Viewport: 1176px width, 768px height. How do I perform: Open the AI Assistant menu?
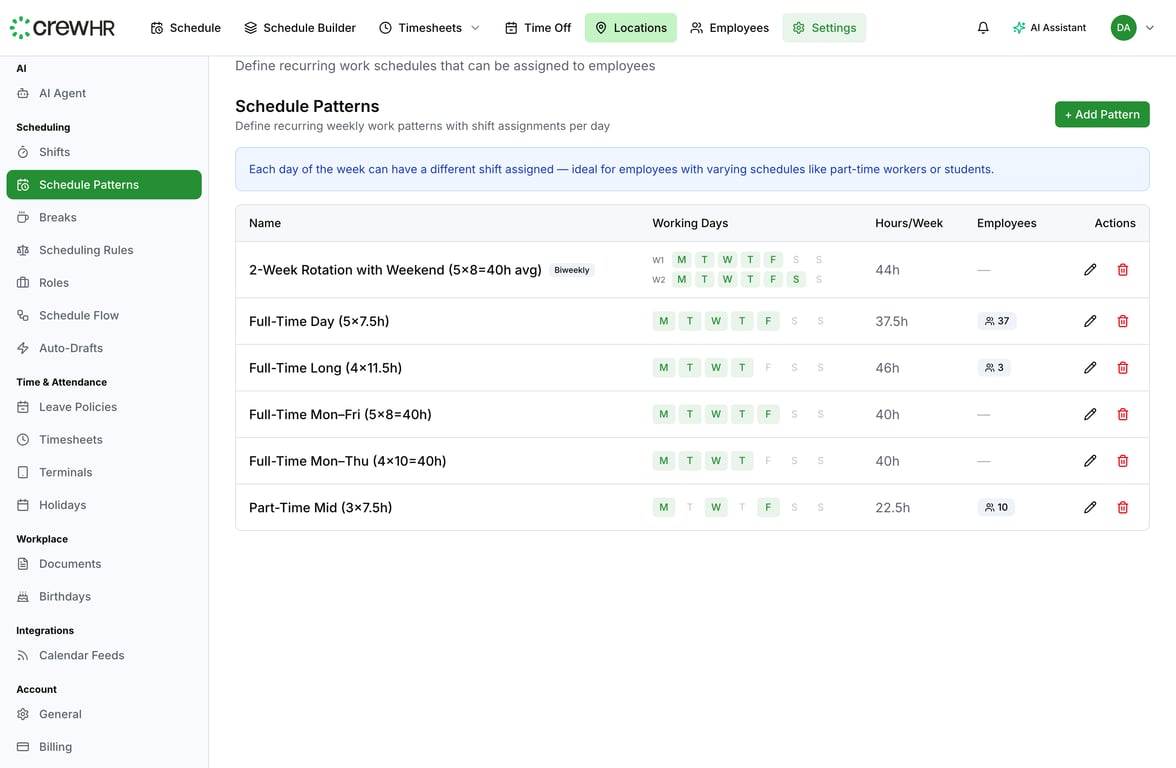[x=1049, y=27]
